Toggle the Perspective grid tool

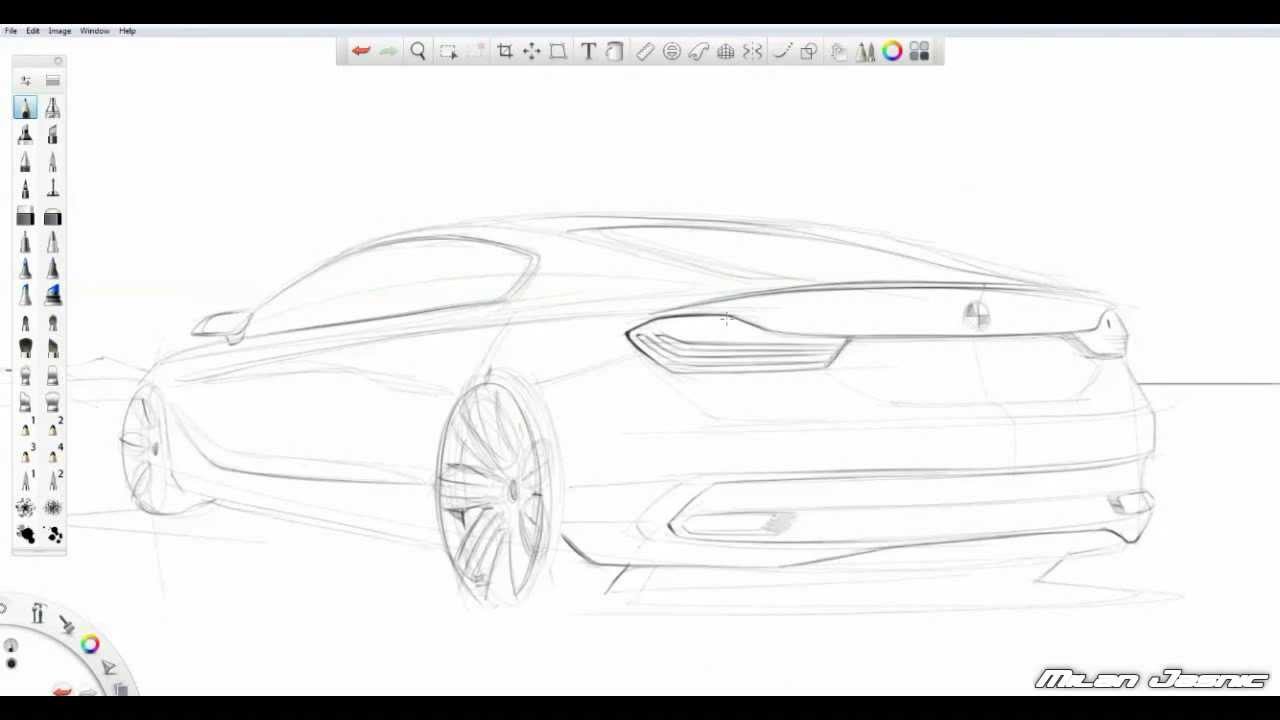coord(726,51)
